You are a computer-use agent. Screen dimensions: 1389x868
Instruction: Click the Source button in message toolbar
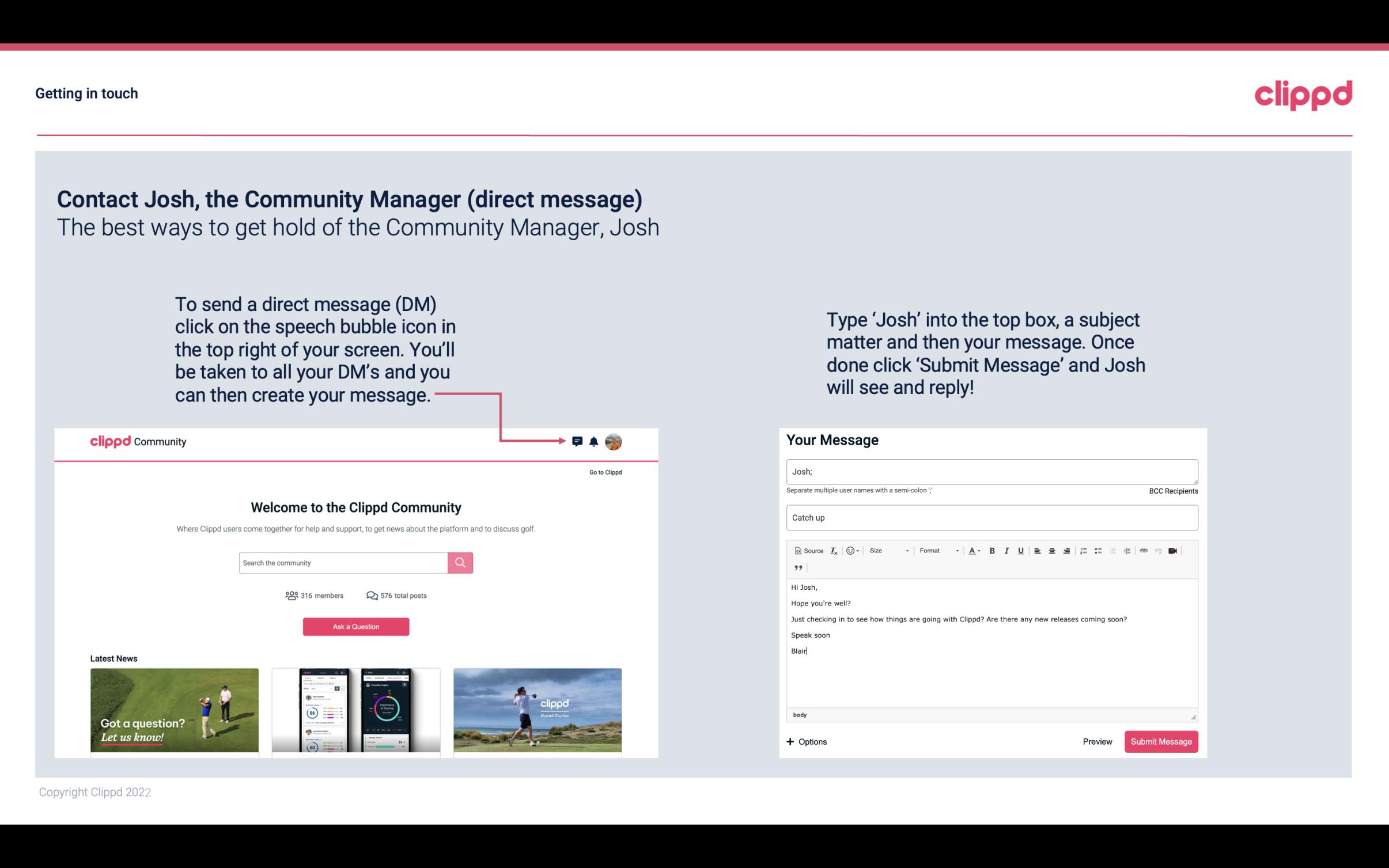point(808,551)
